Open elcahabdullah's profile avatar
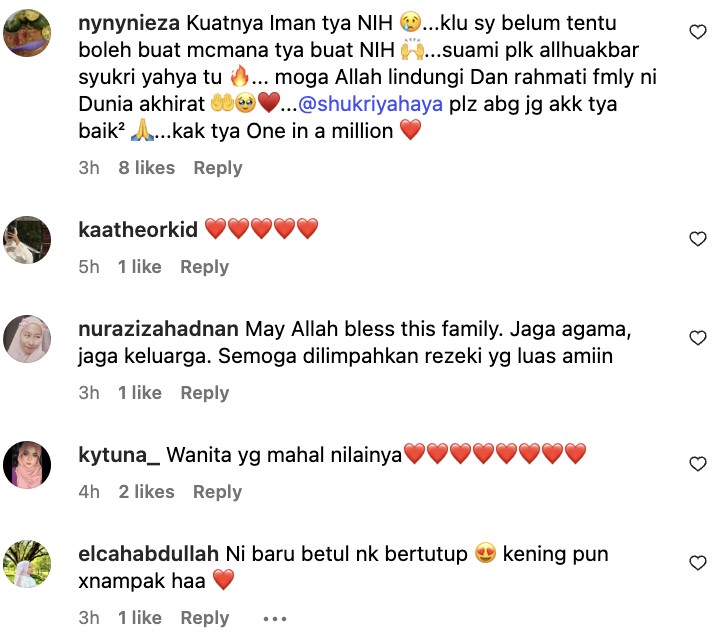 27,565
